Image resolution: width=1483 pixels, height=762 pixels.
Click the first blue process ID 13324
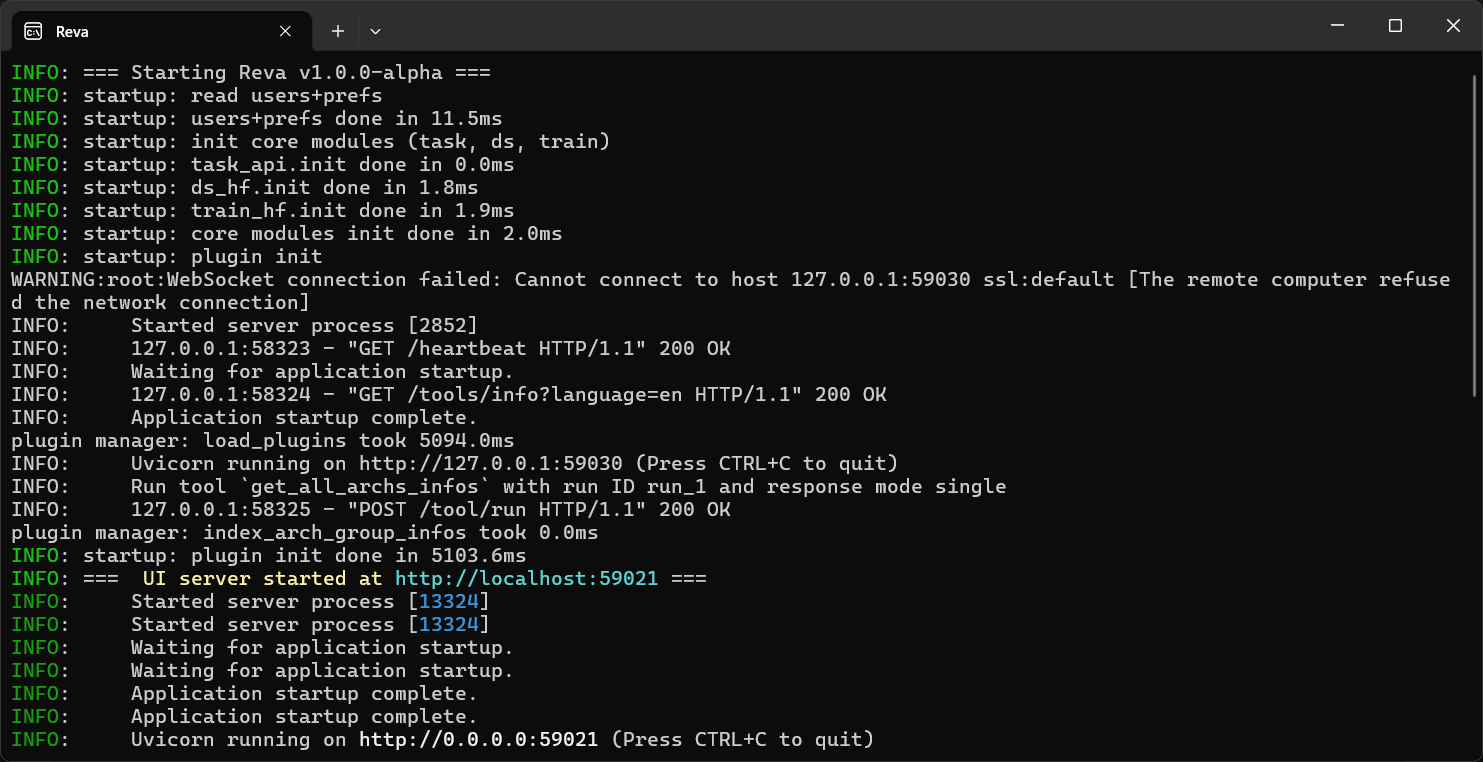[x=448, y=602]
